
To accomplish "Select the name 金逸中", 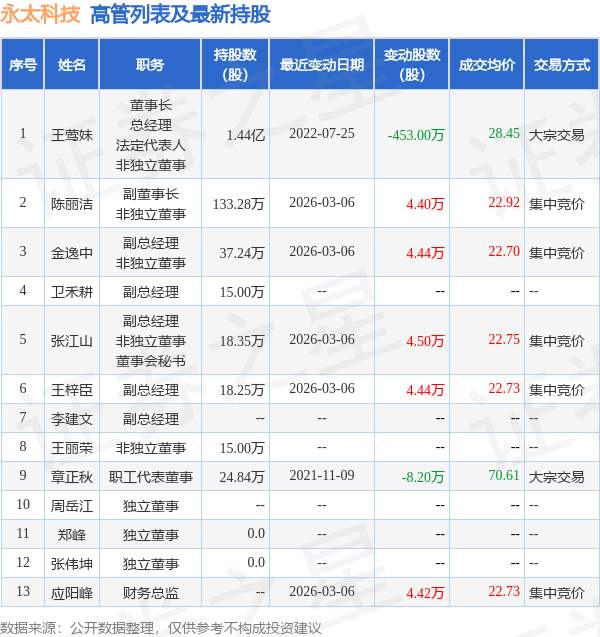I will tap(71, 253).
